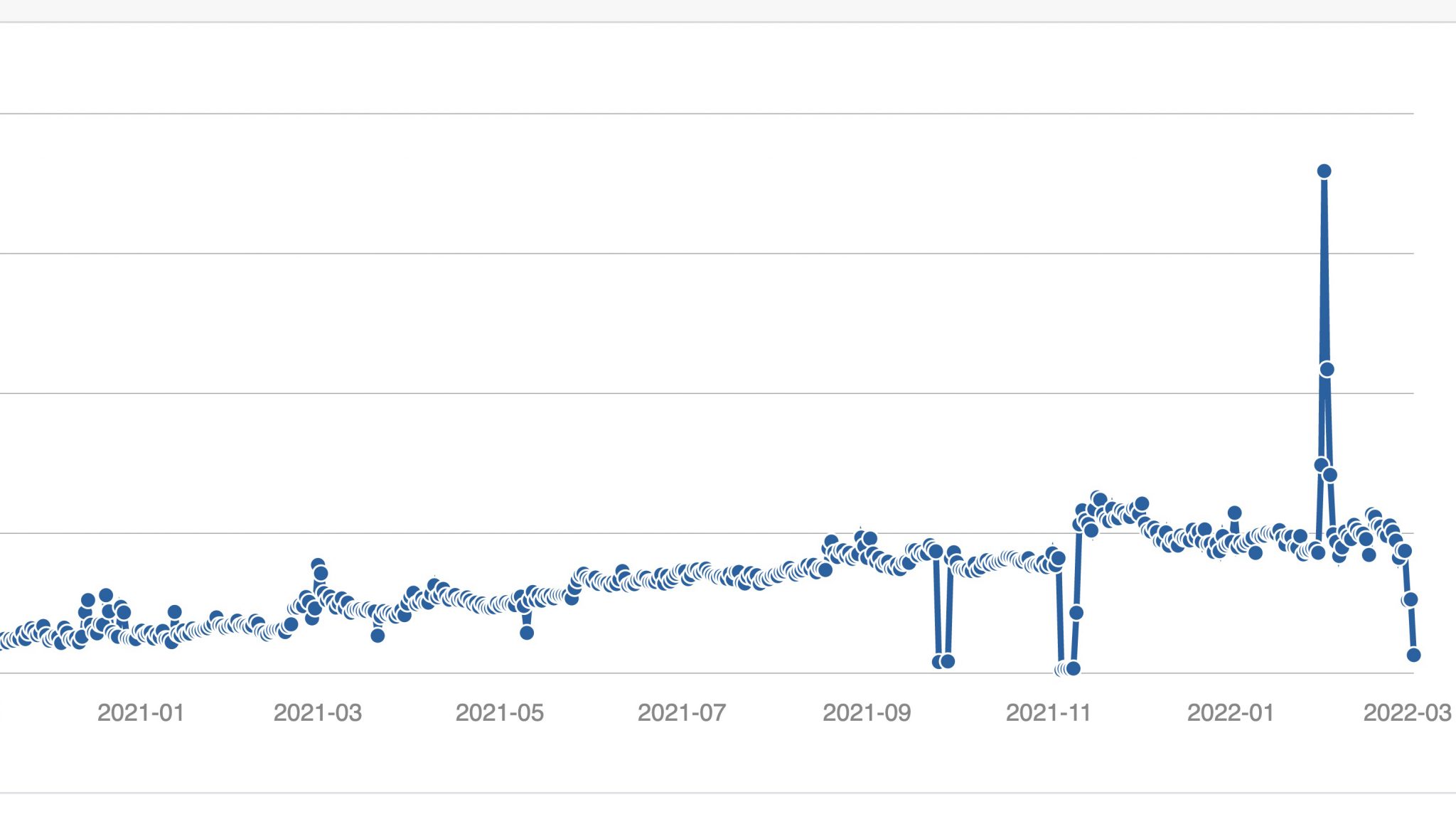Click the isolated low point after 2021-03
The height and width of the screenshot is (819, 1456).
[378, 636]
